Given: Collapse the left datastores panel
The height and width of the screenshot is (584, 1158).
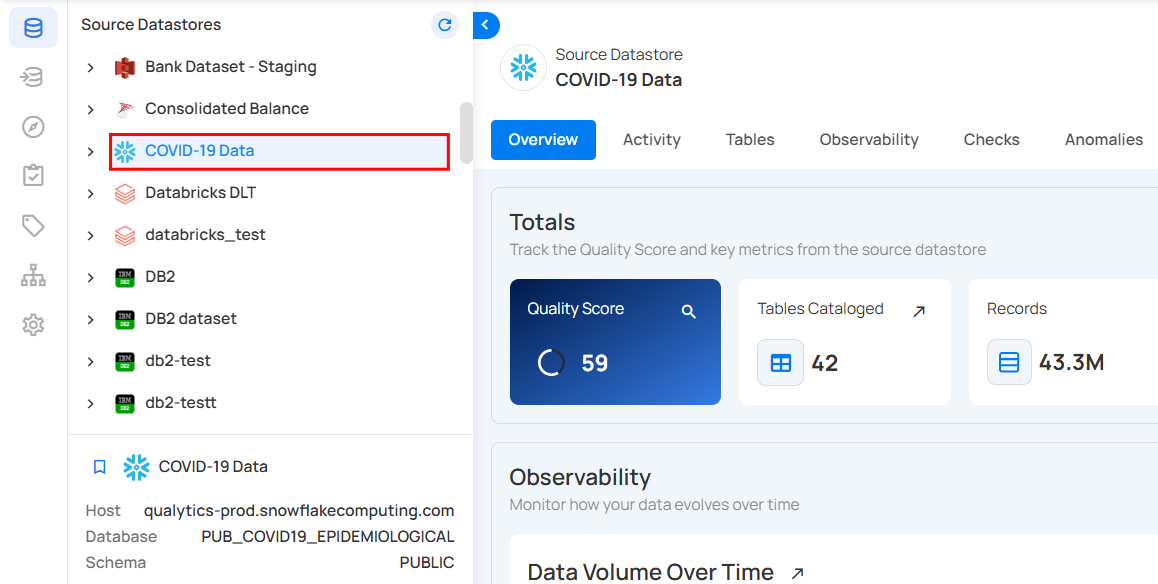Looking at the screenshot, I should 486,25.
